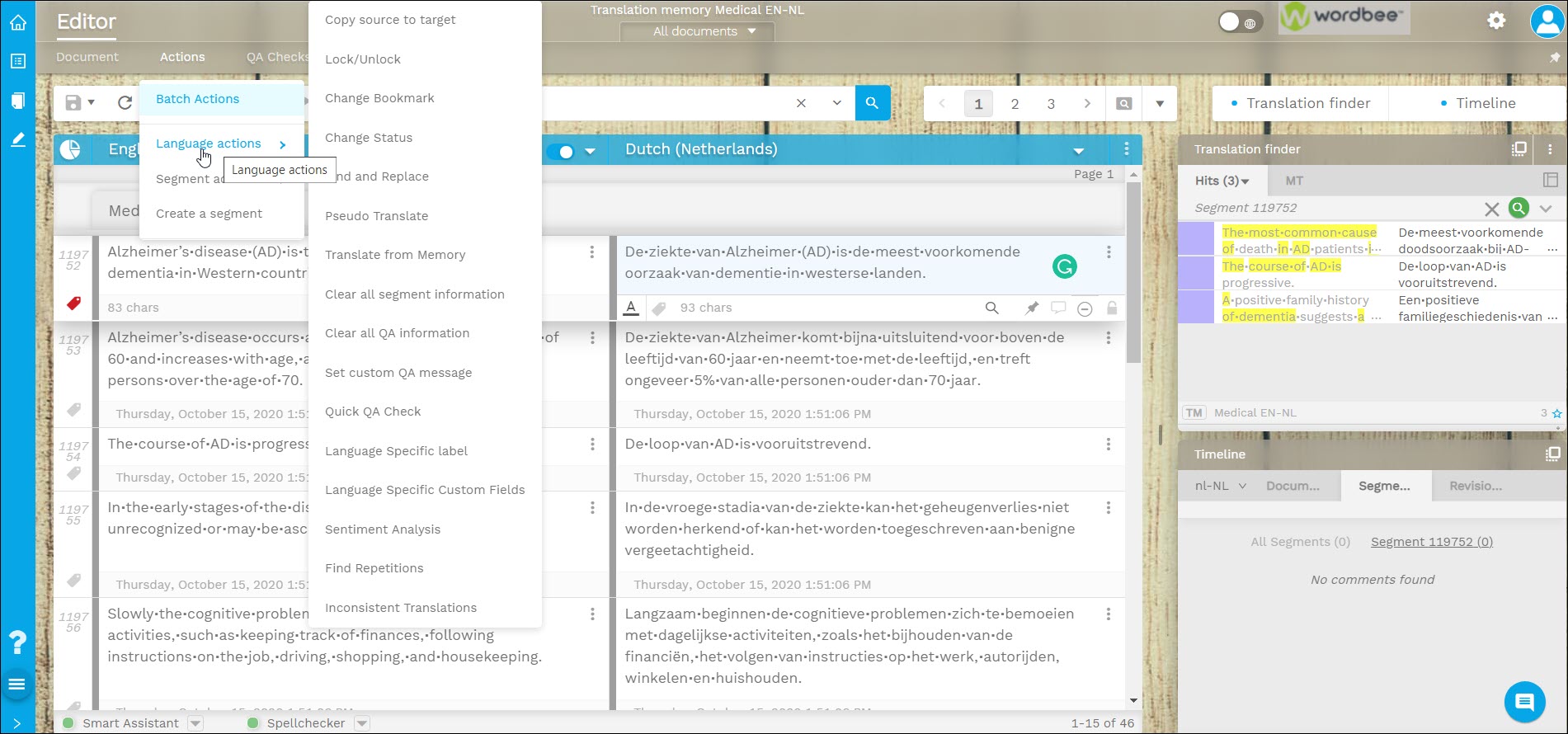The height and width of the screenshot is (734, 1568).
Task: Click the refresh icon in toolbar
Action: point(125,103)
